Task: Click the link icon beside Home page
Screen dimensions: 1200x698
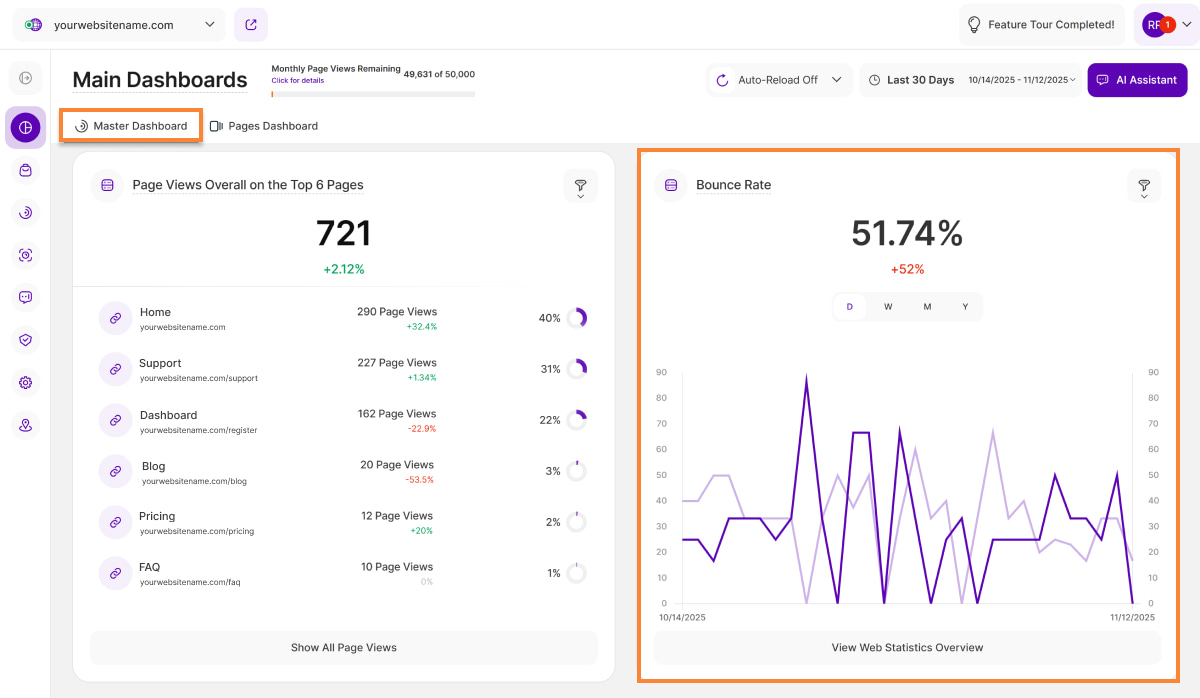Action: coord(116,318)
